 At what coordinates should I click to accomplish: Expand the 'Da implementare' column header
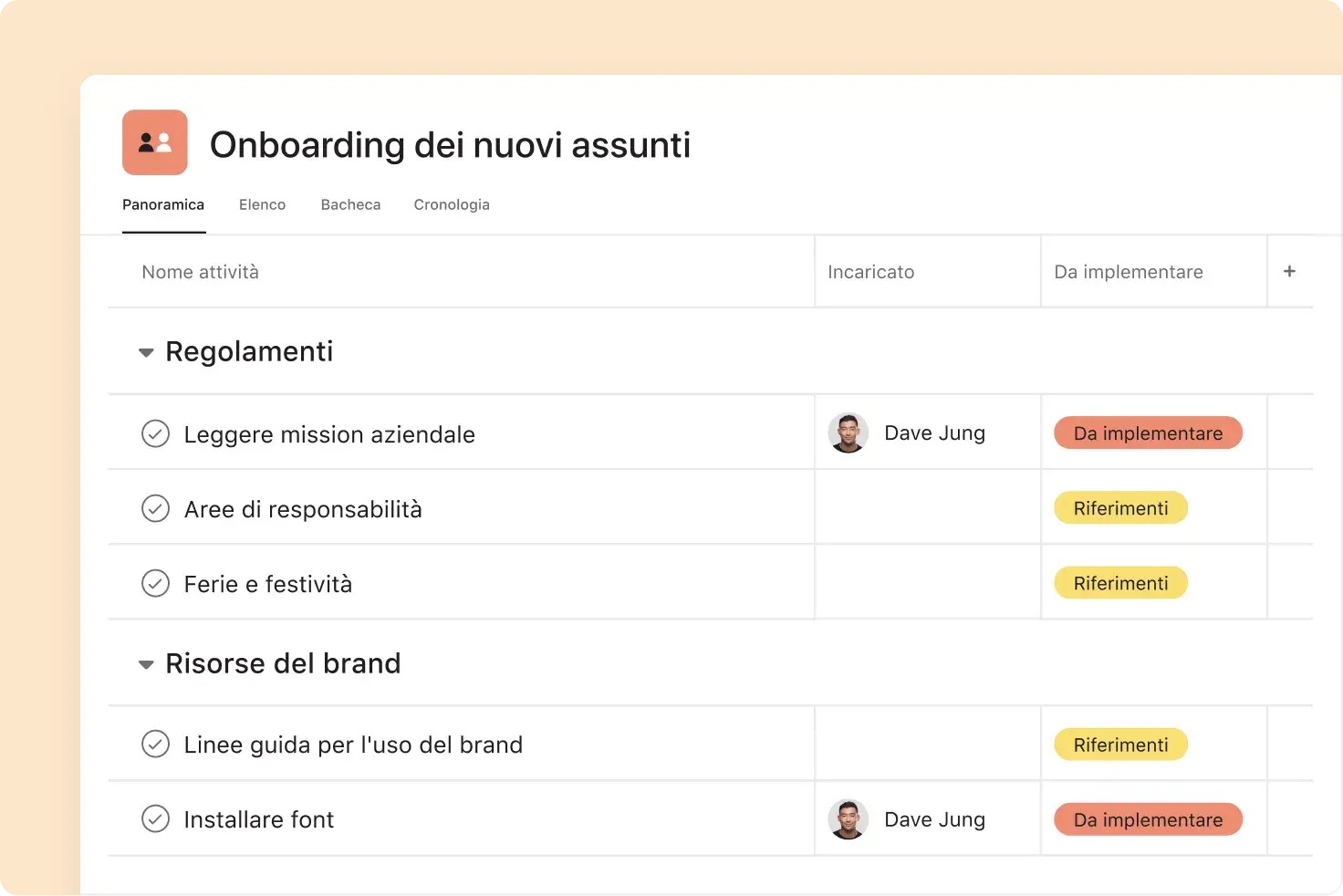click(x=1129, y=271)
